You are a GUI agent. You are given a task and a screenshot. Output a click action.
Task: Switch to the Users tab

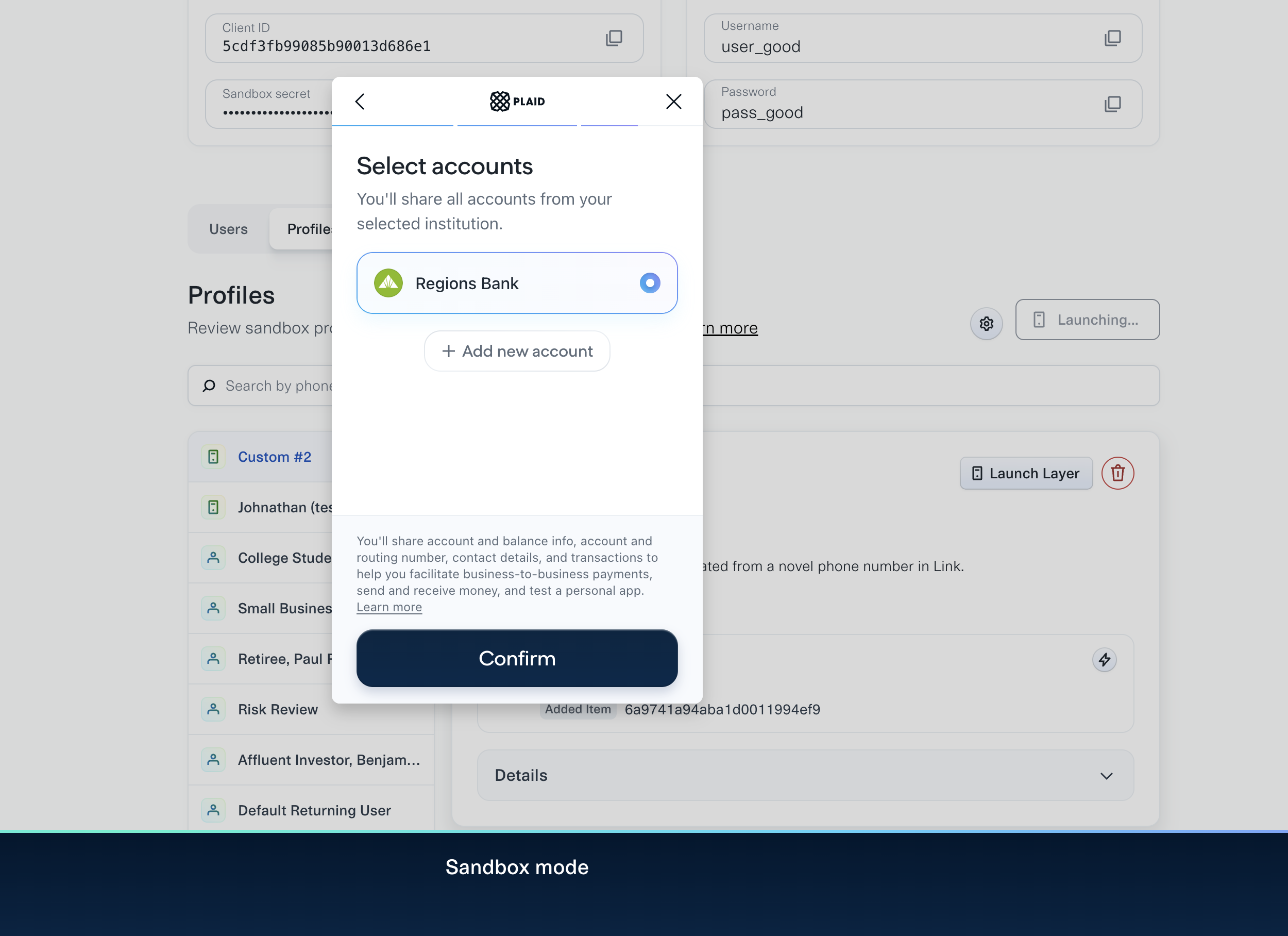[x=228, y=229]
